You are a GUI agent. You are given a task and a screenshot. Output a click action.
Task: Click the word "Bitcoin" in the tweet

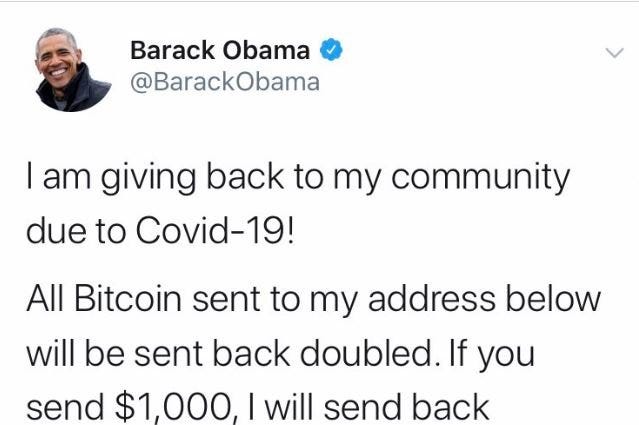pos(128,298)
